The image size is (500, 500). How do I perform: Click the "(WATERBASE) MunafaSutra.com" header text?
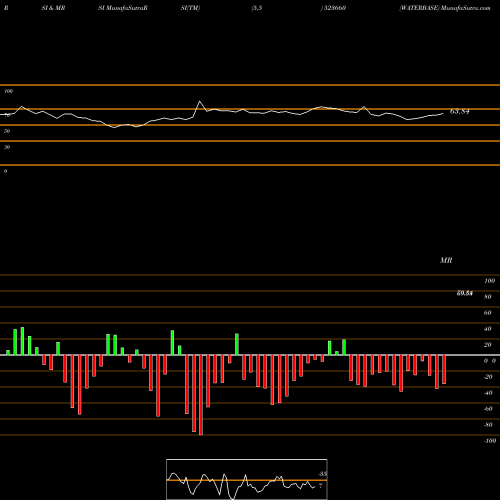[445, 8]
